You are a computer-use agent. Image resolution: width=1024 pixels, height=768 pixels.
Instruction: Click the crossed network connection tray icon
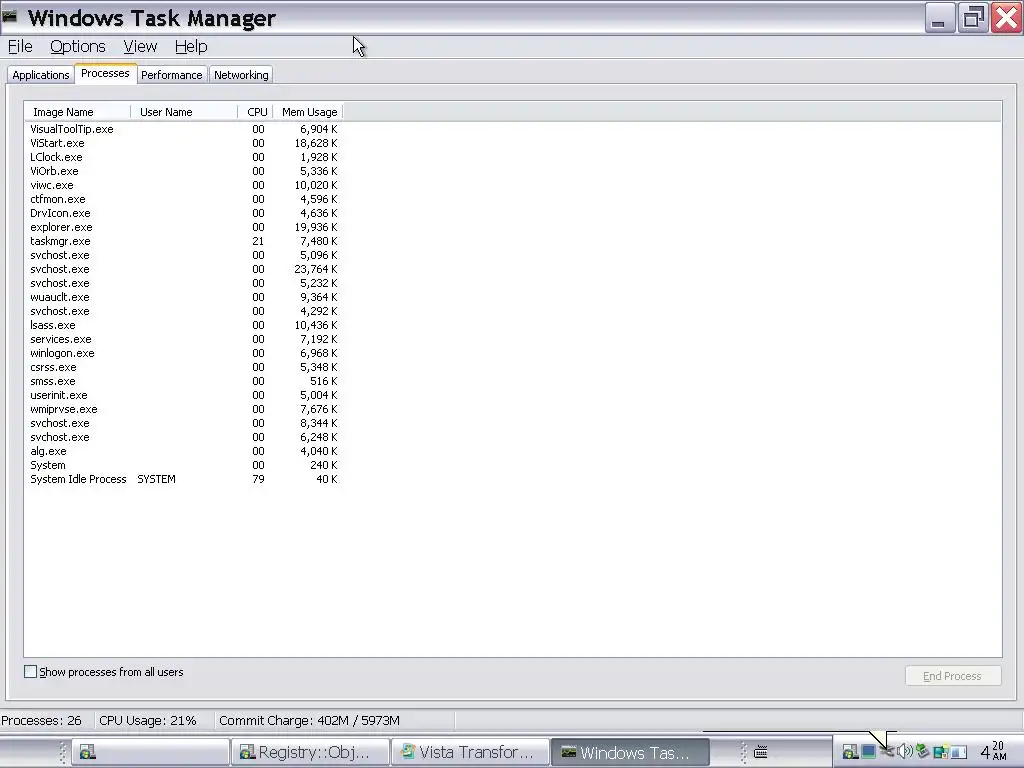tap(887, 752)
